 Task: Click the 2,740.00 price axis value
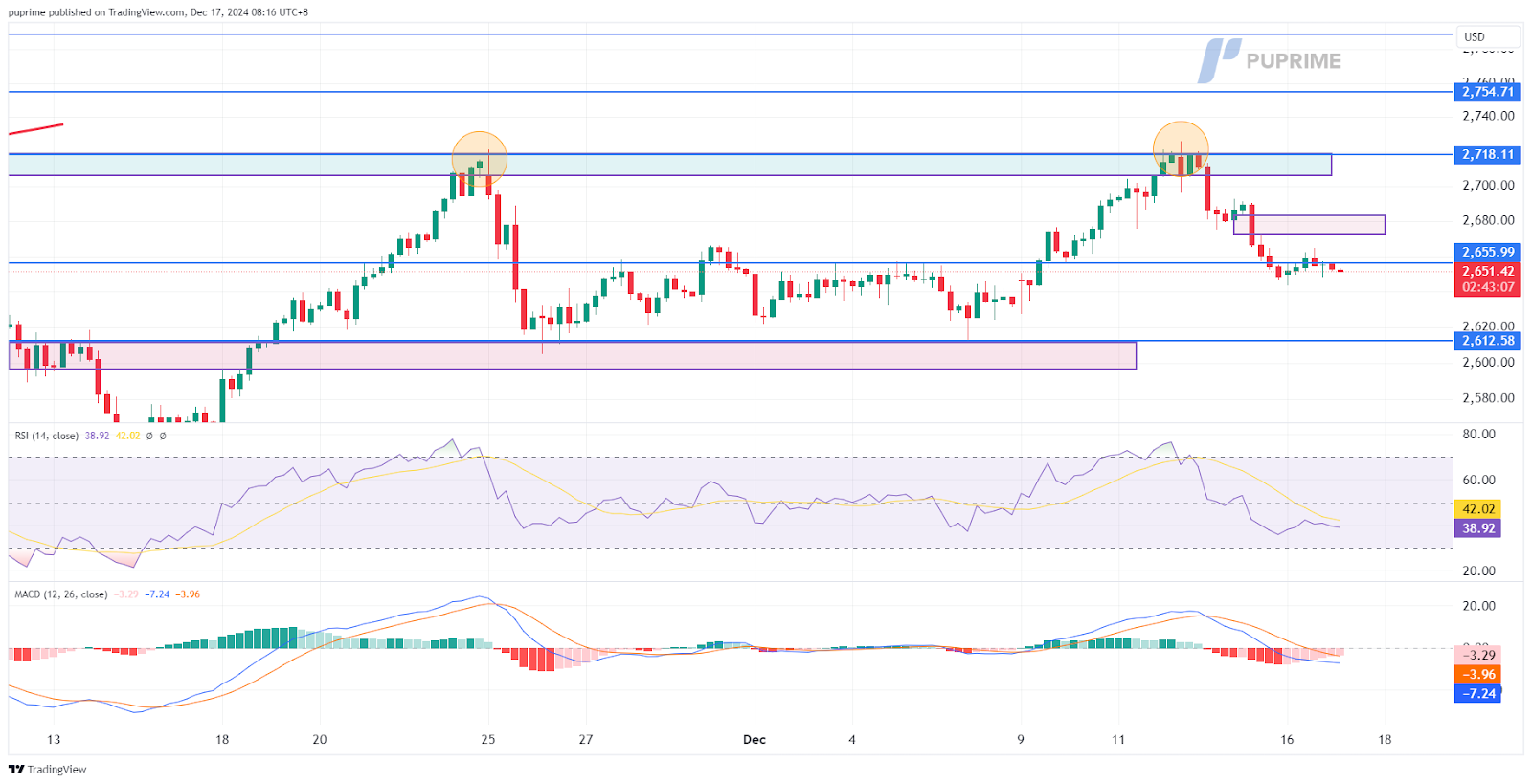[1488, 116]
